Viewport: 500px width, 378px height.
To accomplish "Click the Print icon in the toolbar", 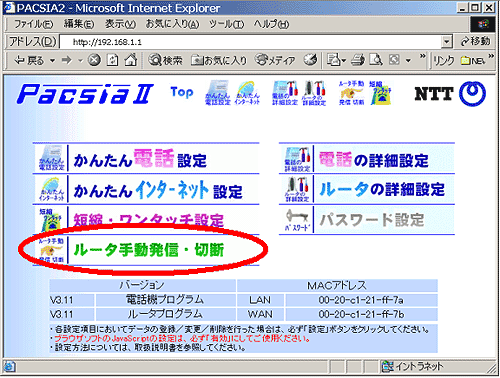I will pyautogui.click(x=359, y=60).
